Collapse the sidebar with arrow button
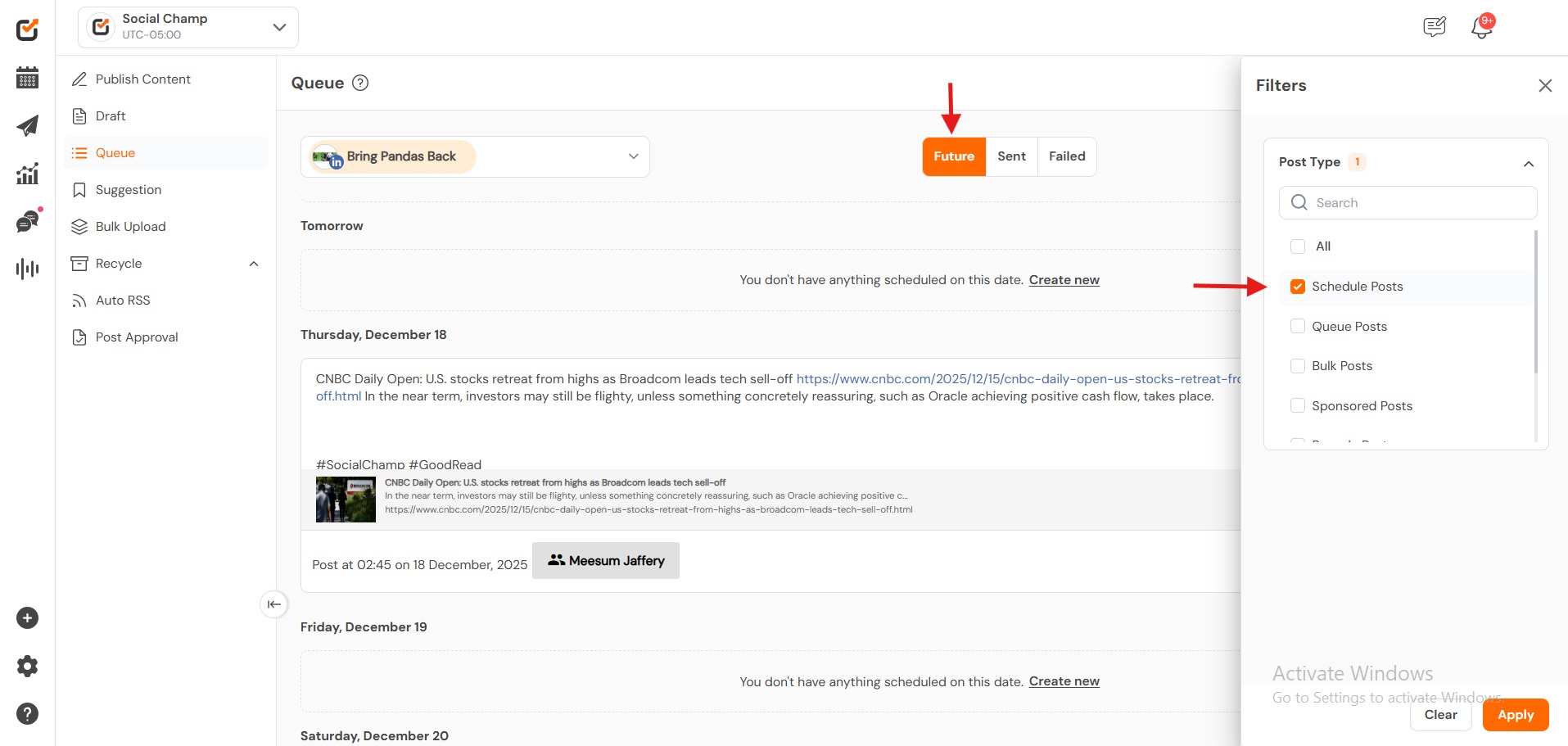 (273, 604)
